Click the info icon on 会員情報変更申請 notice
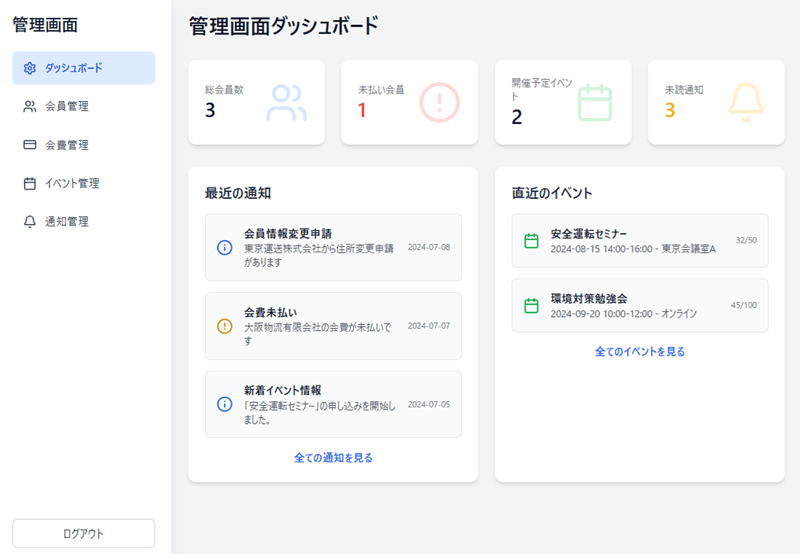Screen dimensions: 800x554 (224, 247)
